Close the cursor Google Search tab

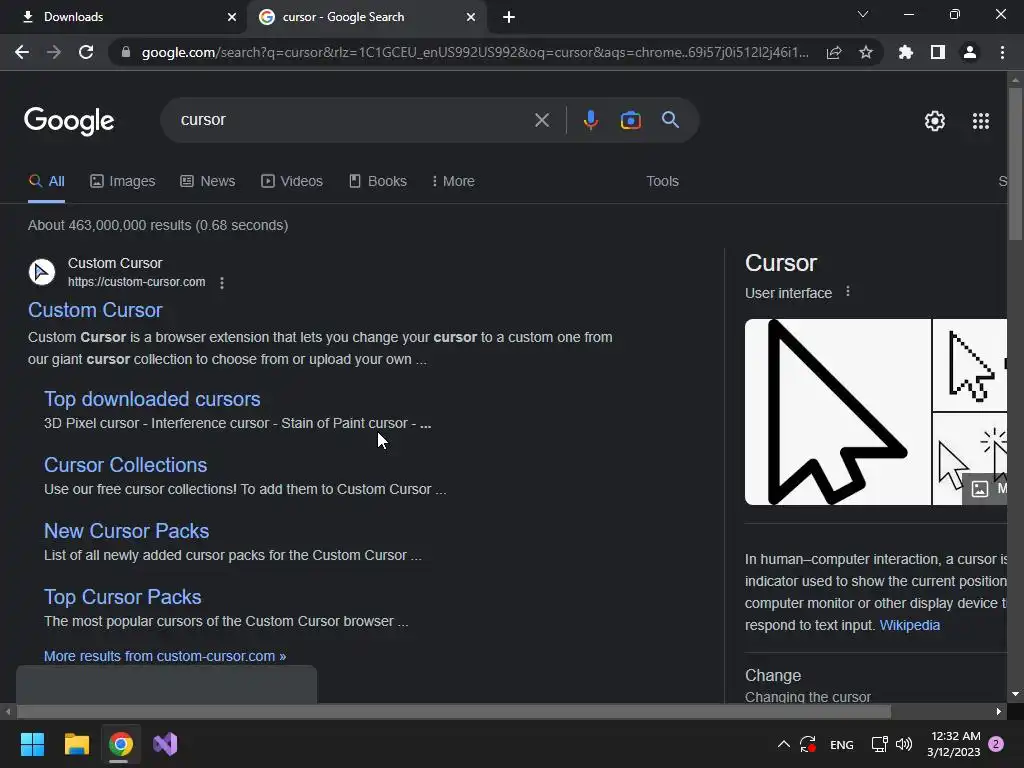pyautogui.click(x=471, y=17)
